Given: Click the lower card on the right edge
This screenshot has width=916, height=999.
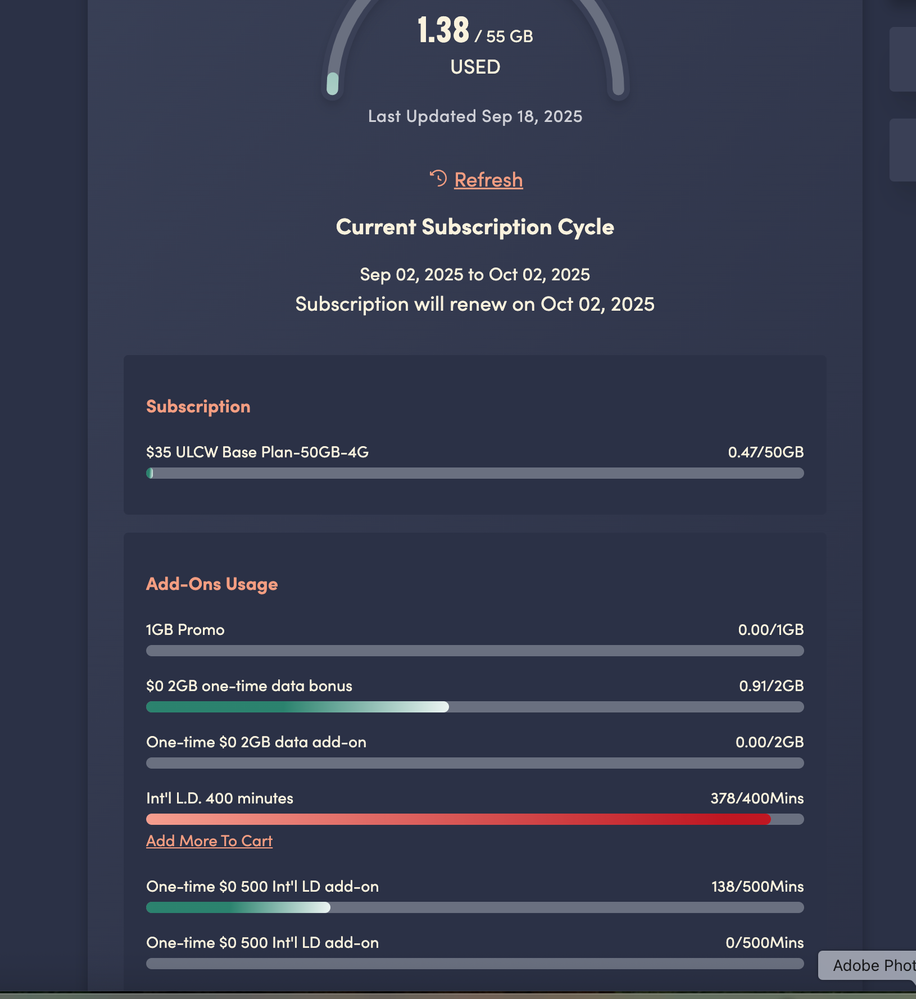Looking at the screenshot, I should coord(903,149).
